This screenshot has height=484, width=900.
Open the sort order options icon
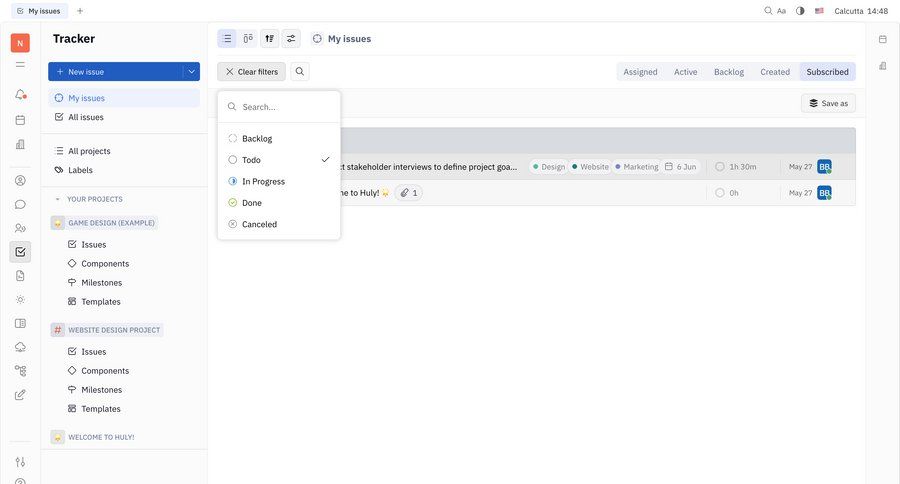coord(269,38)
